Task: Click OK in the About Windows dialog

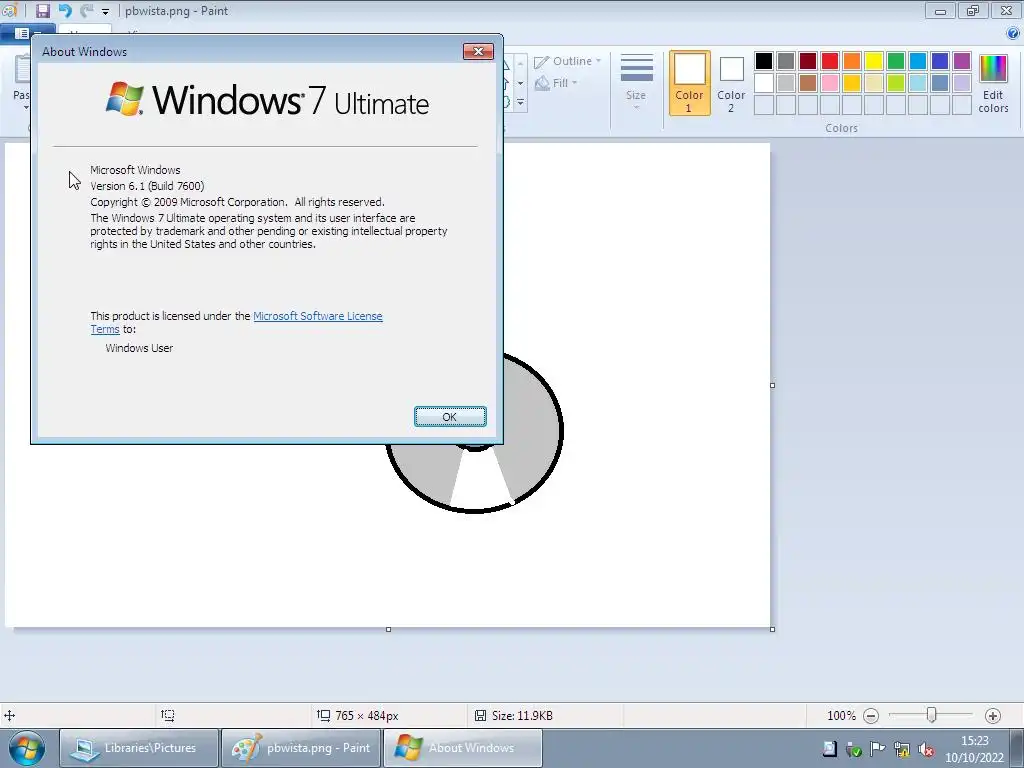Action: [x=450, y=417]
